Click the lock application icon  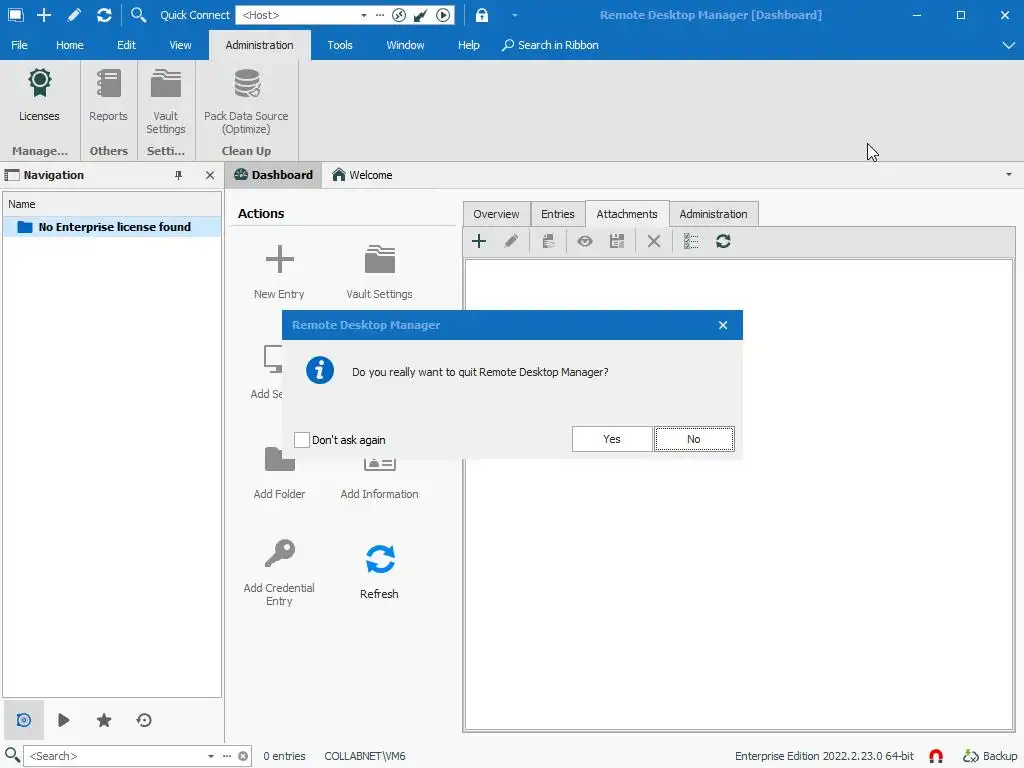point(482,14)
